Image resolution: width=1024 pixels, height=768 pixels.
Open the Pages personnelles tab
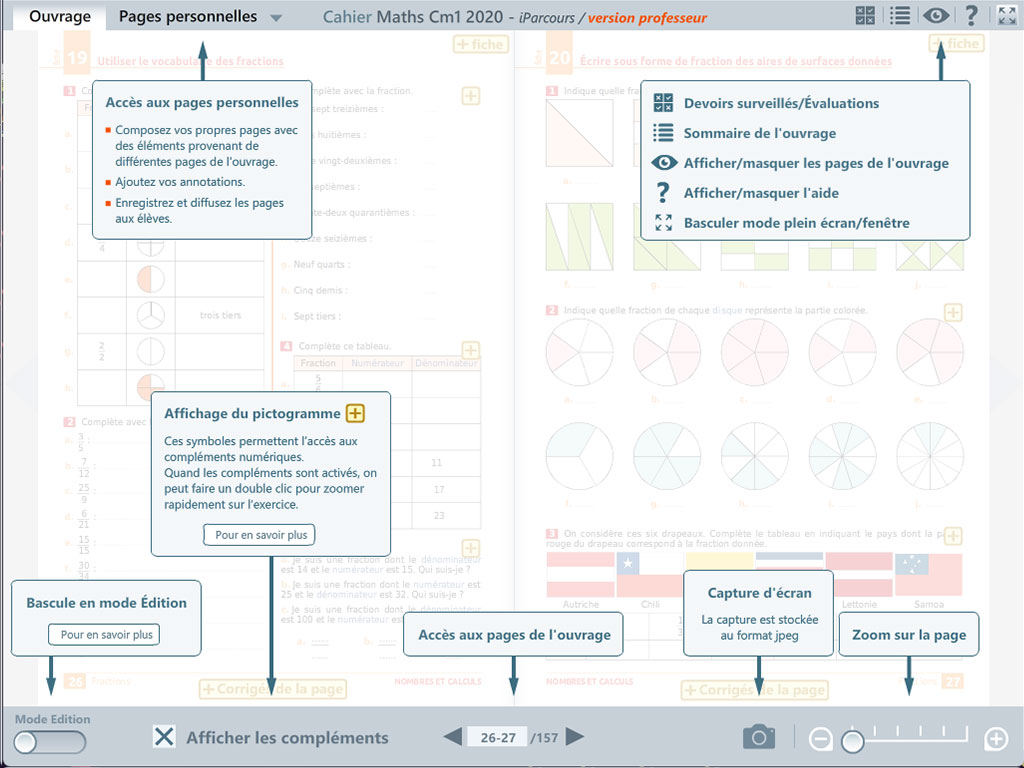188,17
